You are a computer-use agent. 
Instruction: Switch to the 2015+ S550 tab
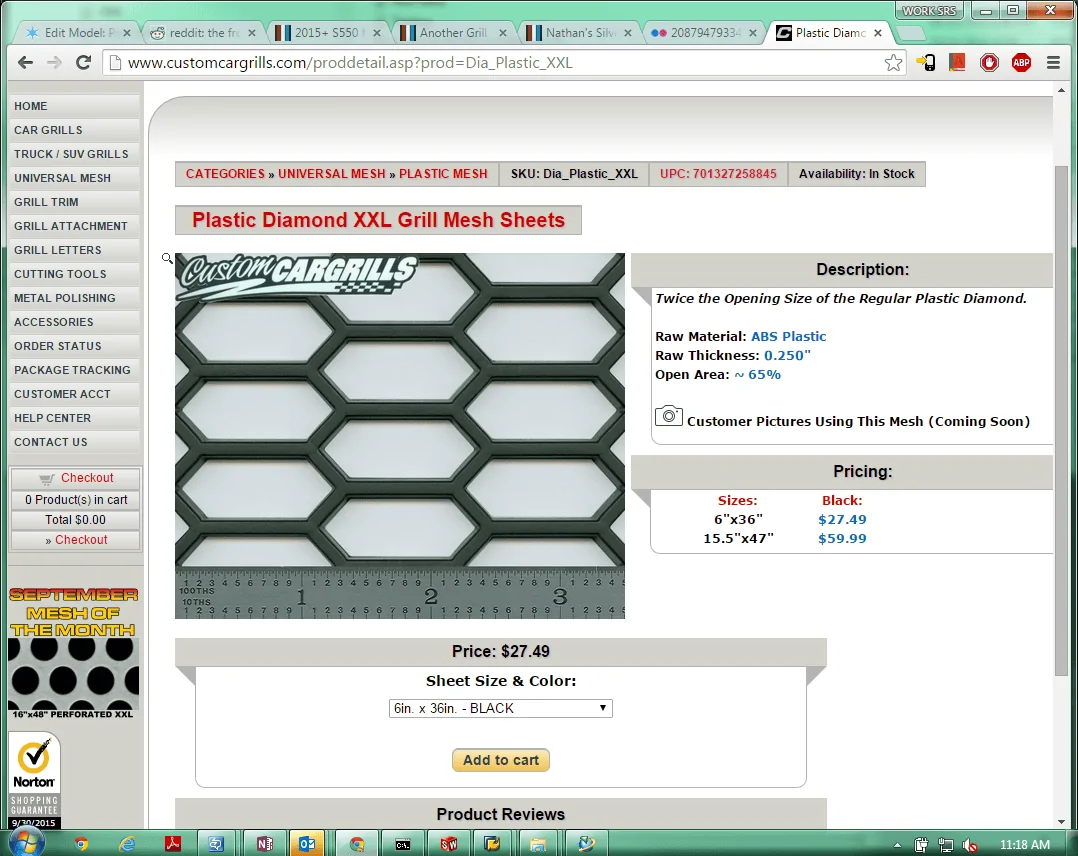click(x=327, y=33)
